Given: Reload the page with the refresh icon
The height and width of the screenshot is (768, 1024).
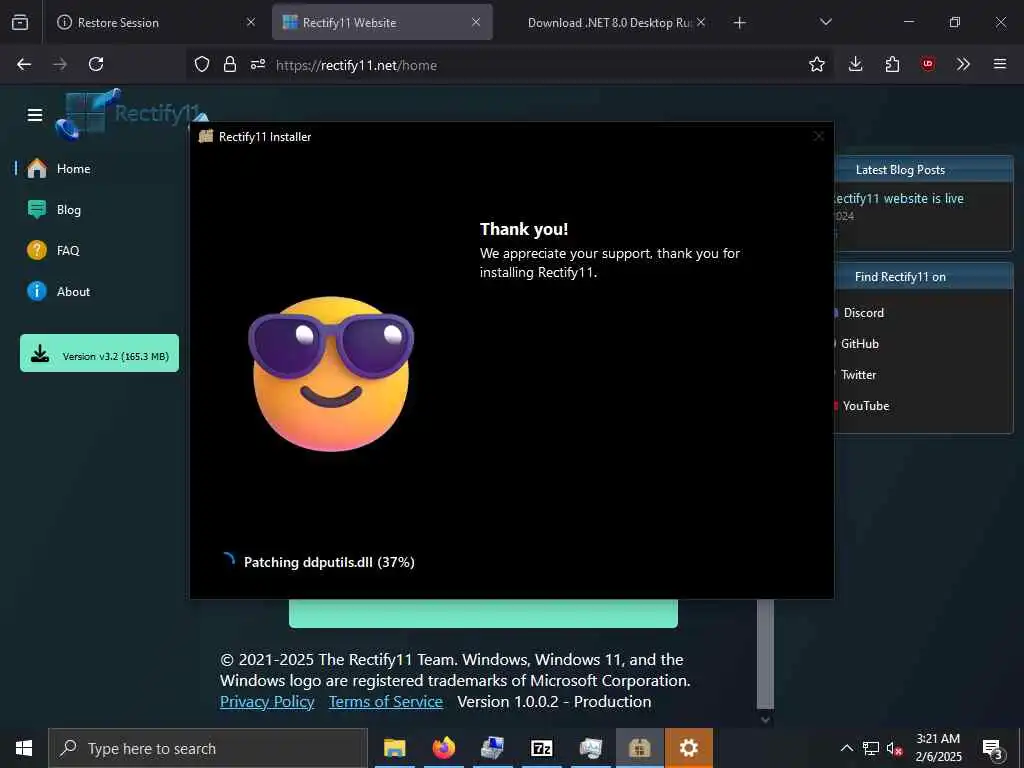Looking at the screenshot, I should click(96, 64).
